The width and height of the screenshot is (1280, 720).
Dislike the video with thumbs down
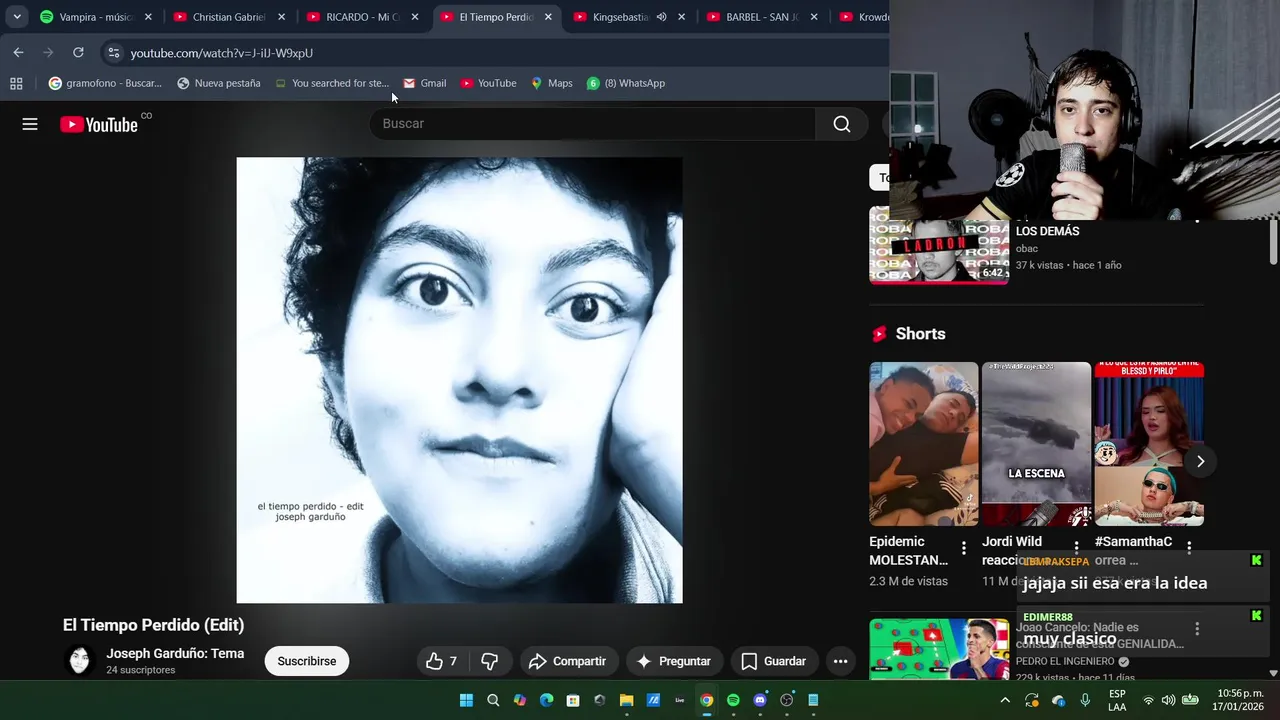tap(490, 661)
